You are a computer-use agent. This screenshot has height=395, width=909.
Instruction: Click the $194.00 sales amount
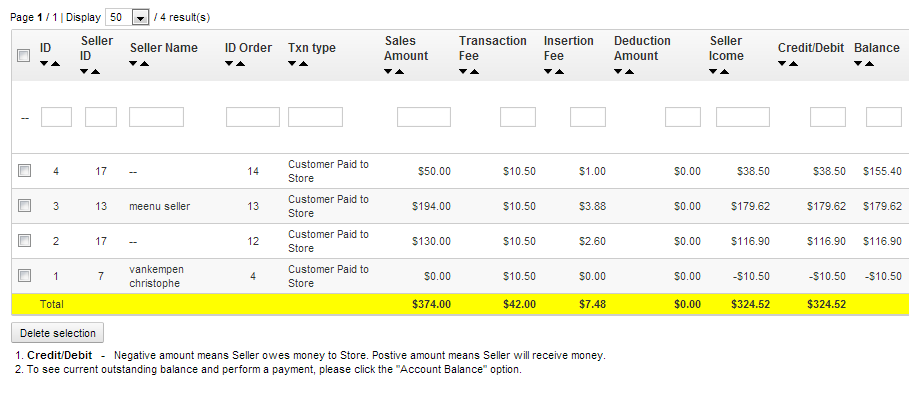point(431,206)
